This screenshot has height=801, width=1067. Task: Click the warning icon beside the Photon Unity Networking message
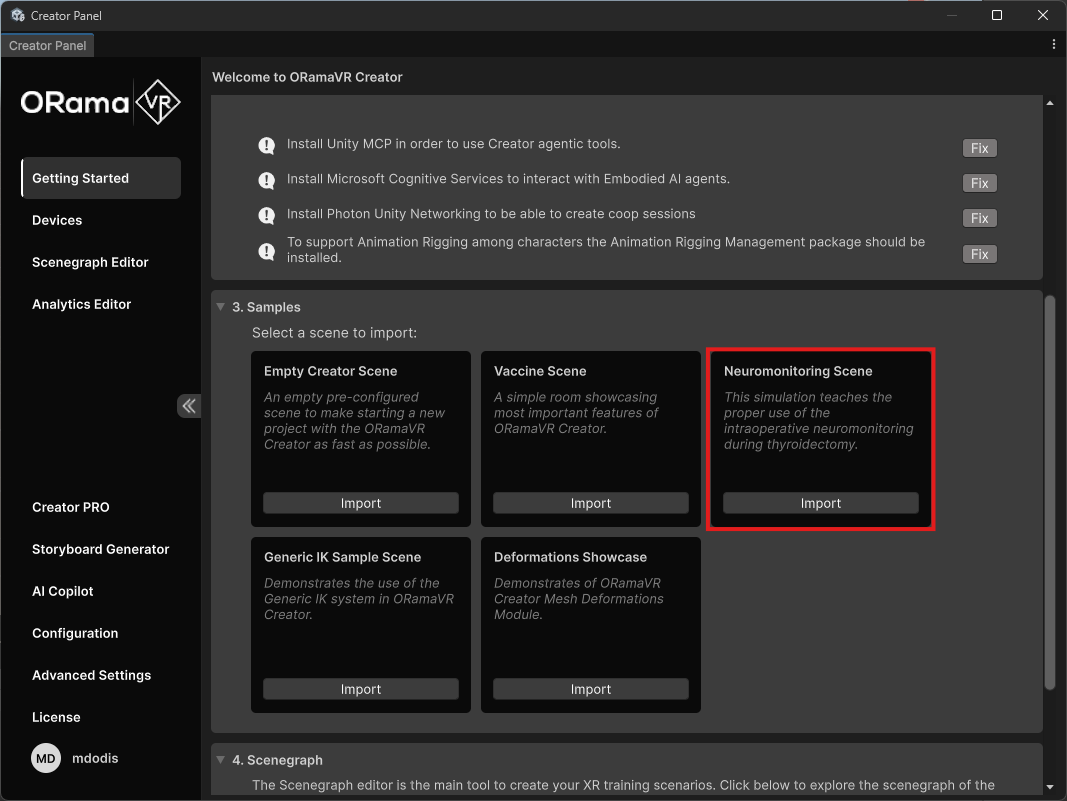[x=267, y=215]
